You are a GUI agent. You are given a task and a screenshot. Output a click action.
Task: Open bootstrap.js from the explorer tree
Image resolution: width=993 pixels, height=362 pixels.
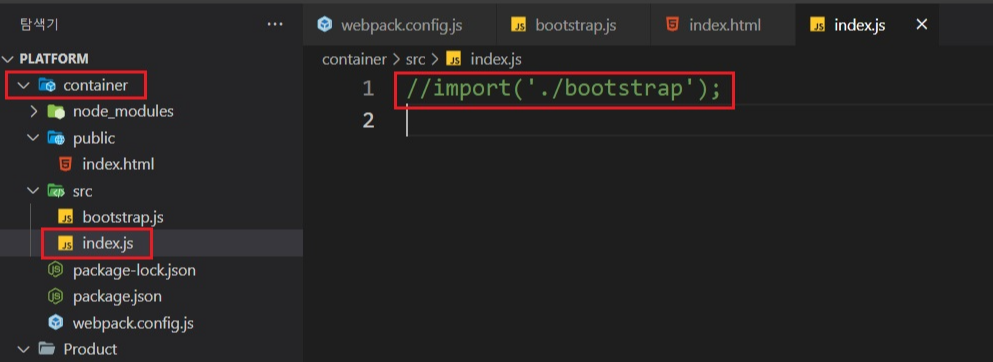(x=123, y=217)
